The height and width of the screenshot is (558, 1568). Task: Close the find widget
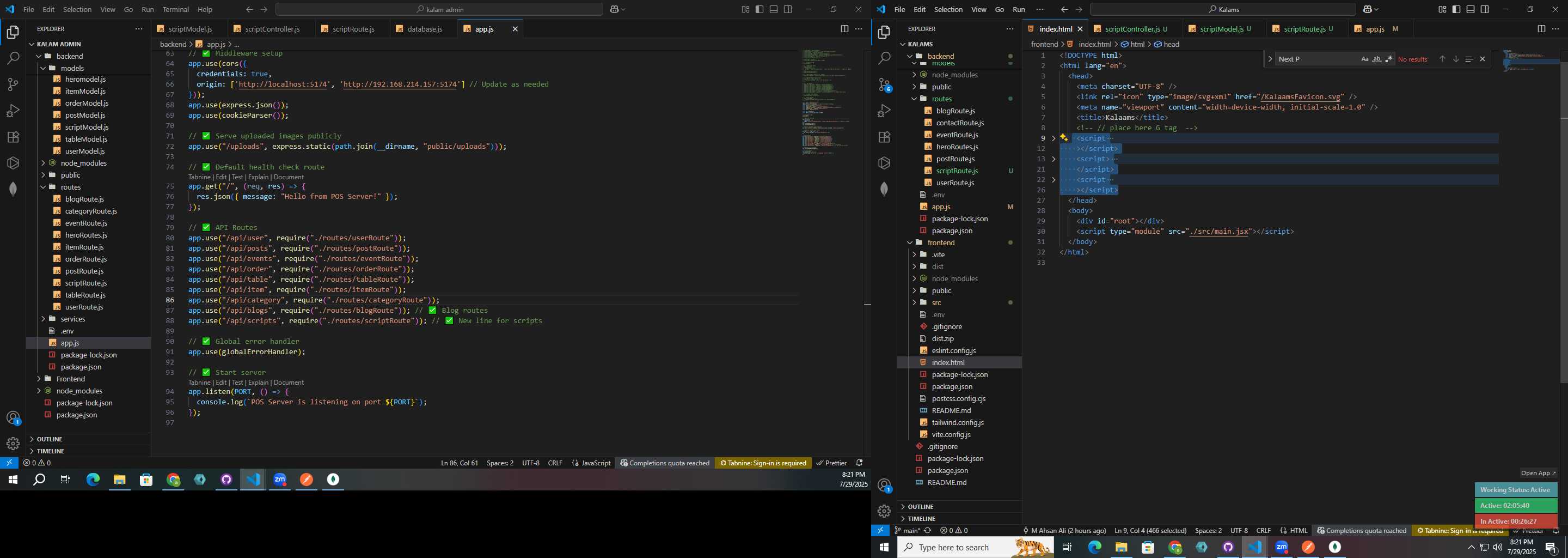pyautogui.click(x=1482, y=59)
